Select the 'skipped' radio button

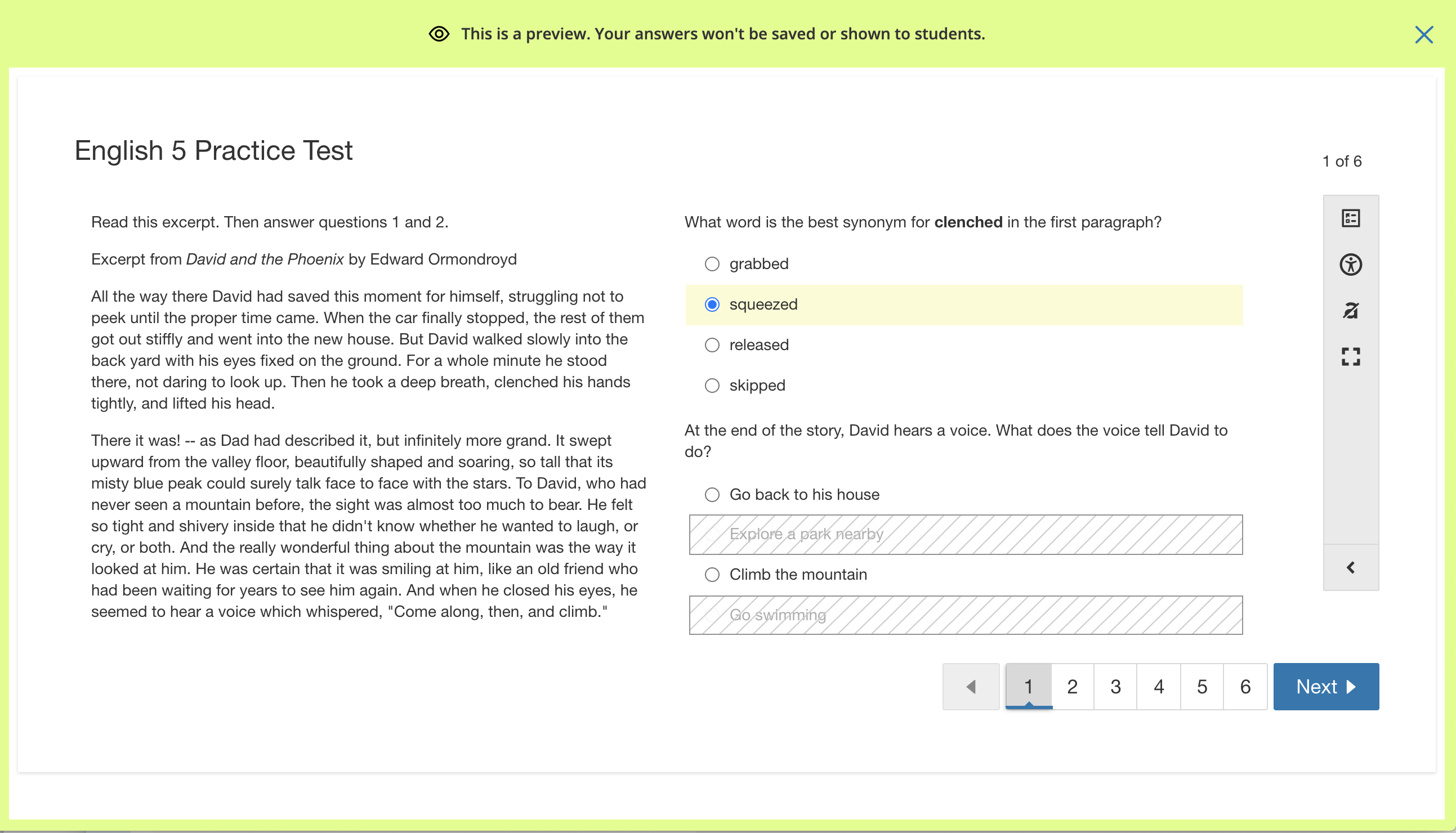(x=712, y=386)
